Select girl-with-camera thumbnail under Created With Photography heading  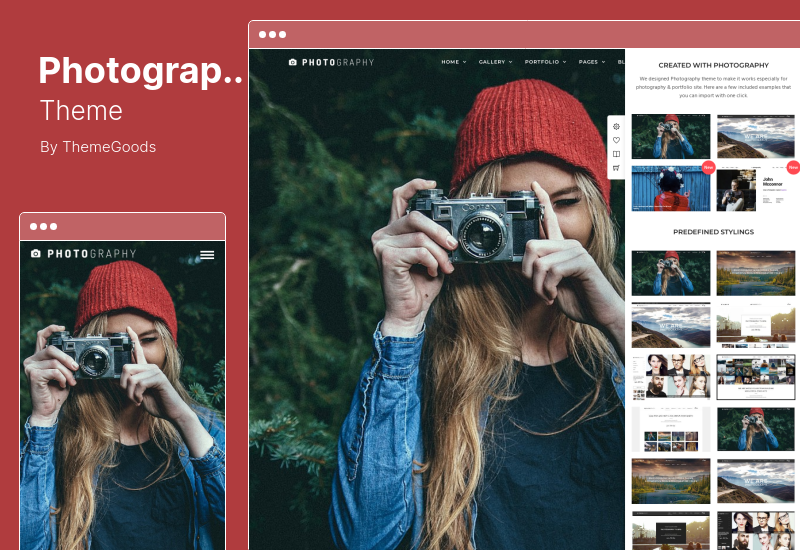tap(671, 137)
